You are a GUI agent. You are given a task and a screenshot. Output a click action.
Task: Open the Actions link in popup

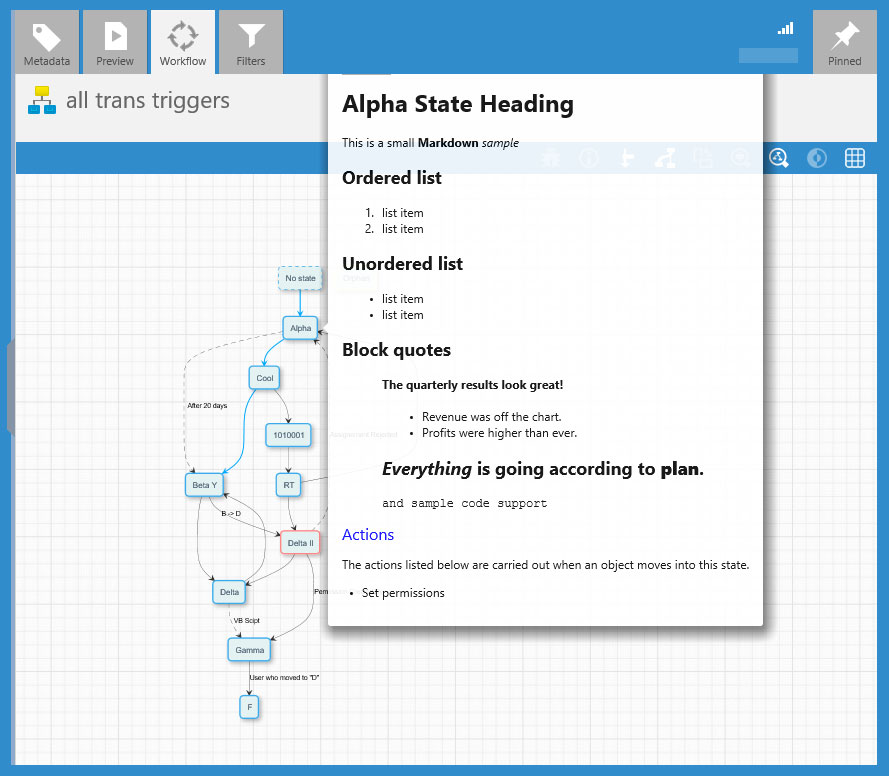point(368,535)
